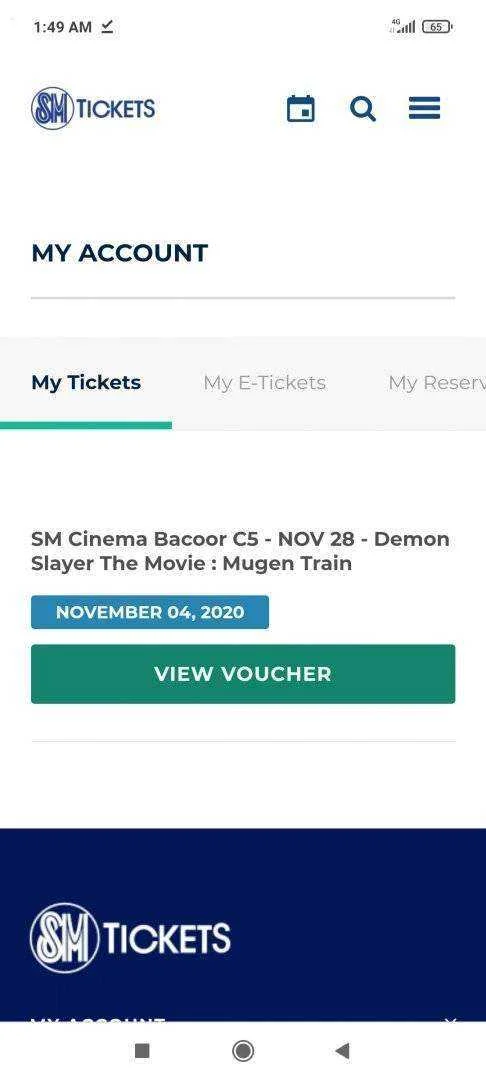
Task: Tap the Android recent apps square button
Action: pos(142,1050)
